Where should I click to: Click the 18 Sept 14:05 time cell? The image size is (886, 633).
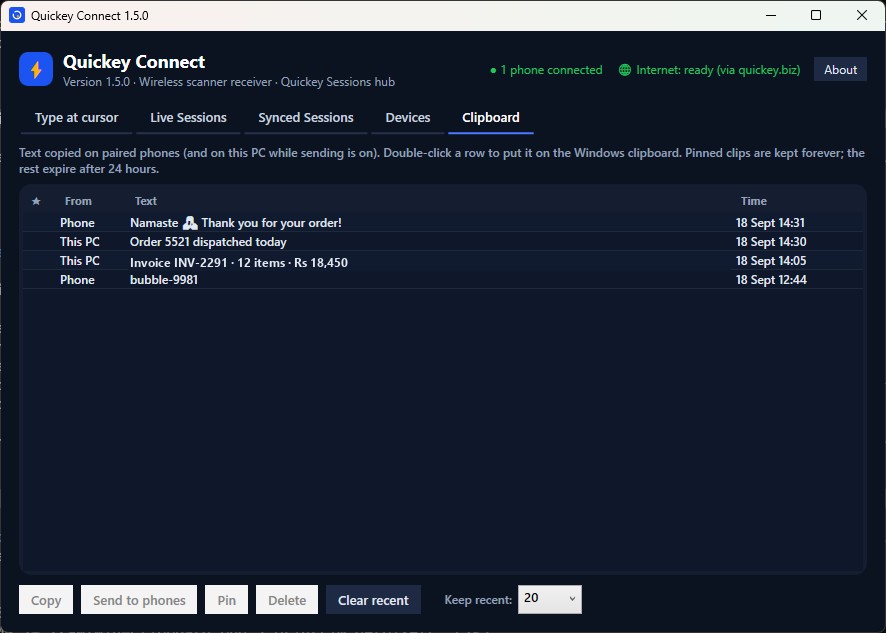click(x=771, y=261)
